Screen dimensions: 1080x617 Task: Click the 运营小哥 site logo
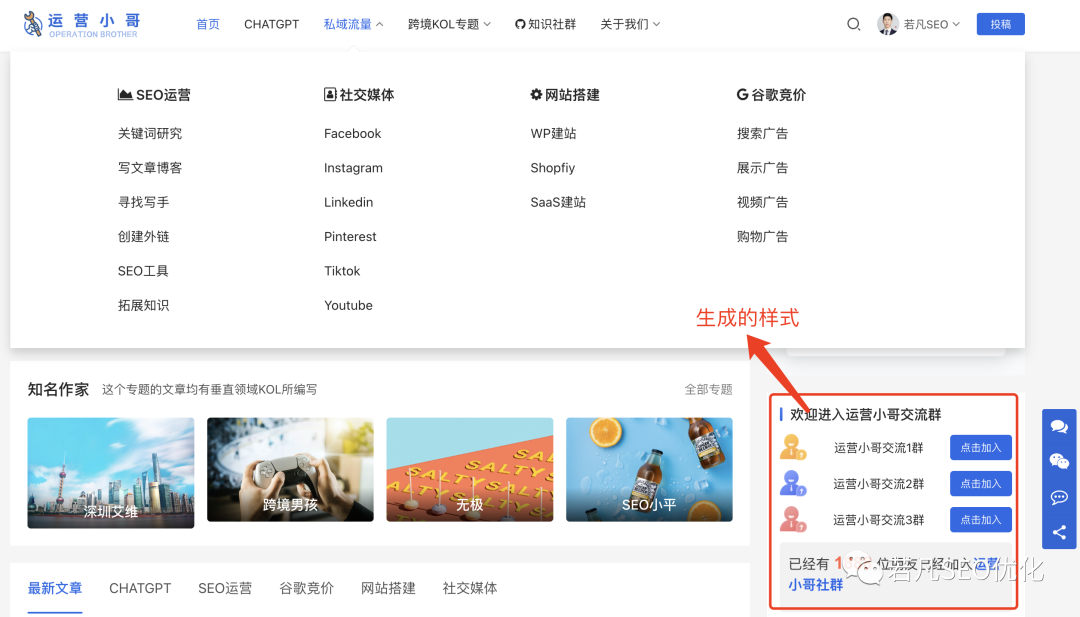click(82, 24)
